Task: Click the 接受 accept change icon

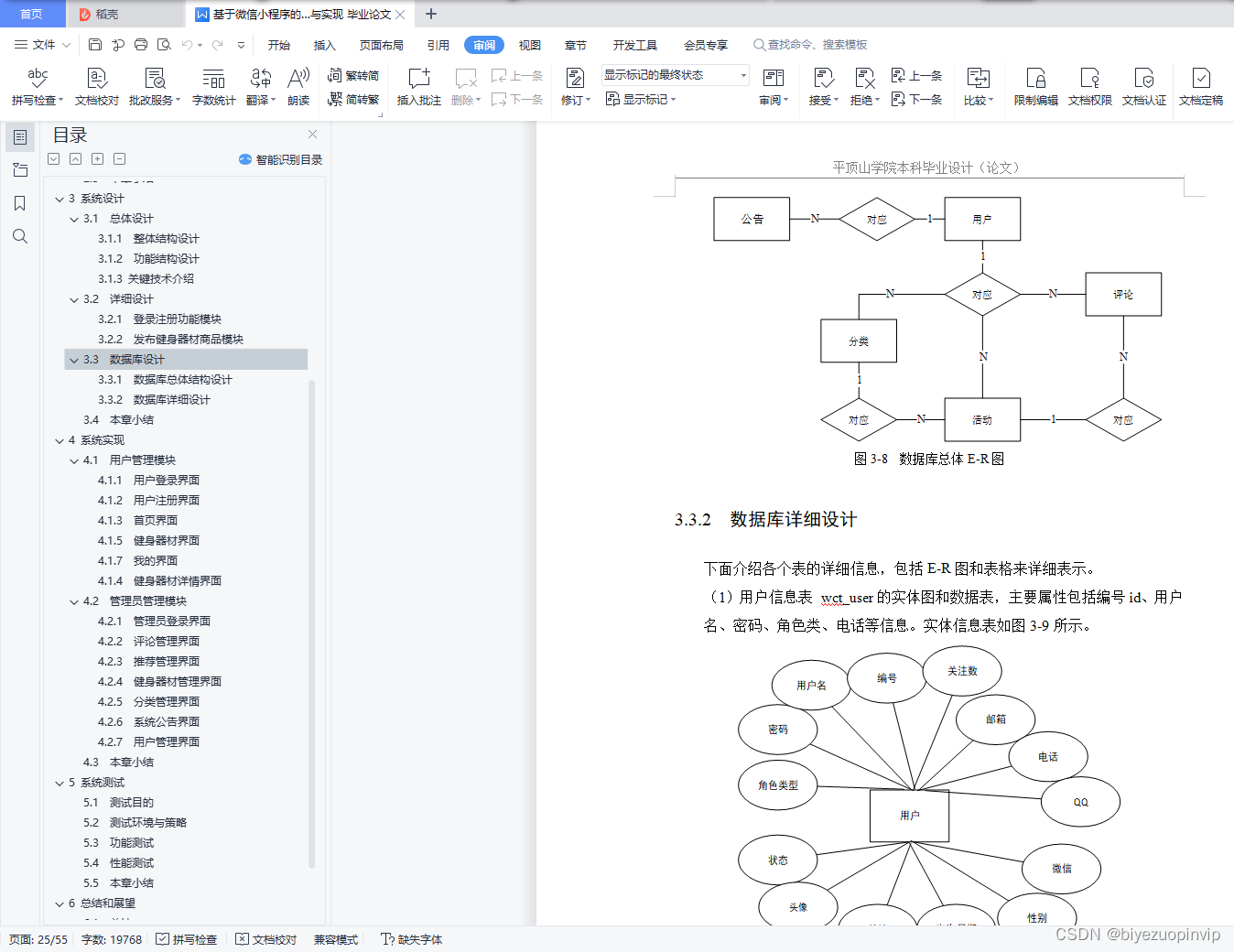Action: coord(823,78)
